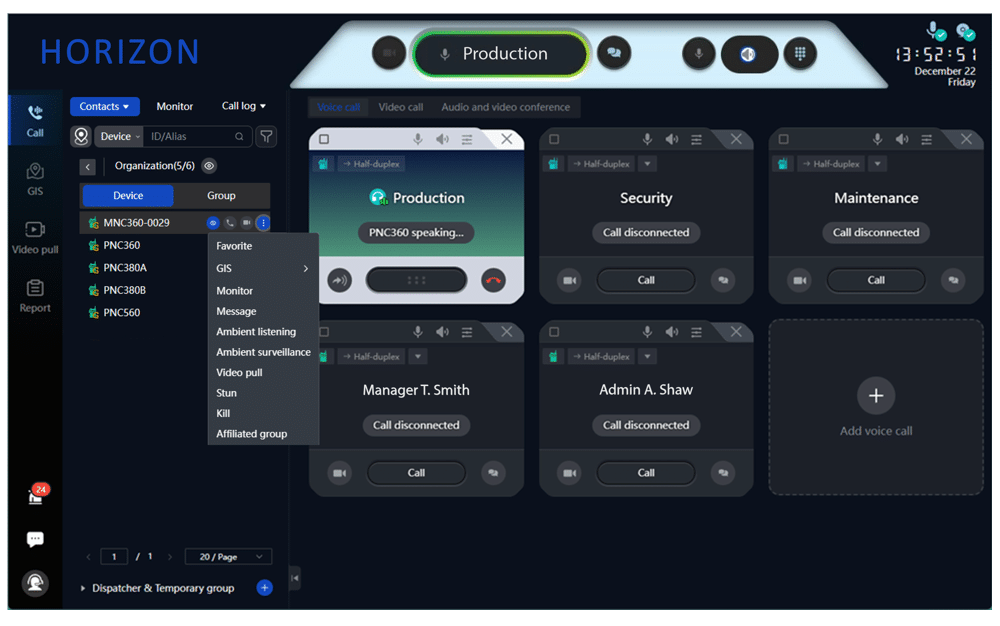Image resolution: width=1000 pixels, height=626 pixels.
Task: Click the ID/Alias search field
Action: tap(190, 136)
